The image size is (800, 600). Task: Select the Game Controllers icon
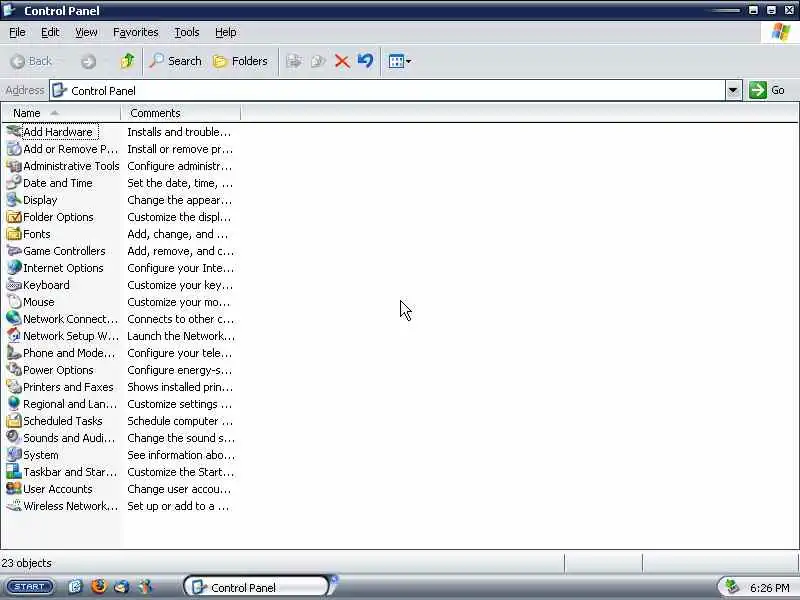14,251
